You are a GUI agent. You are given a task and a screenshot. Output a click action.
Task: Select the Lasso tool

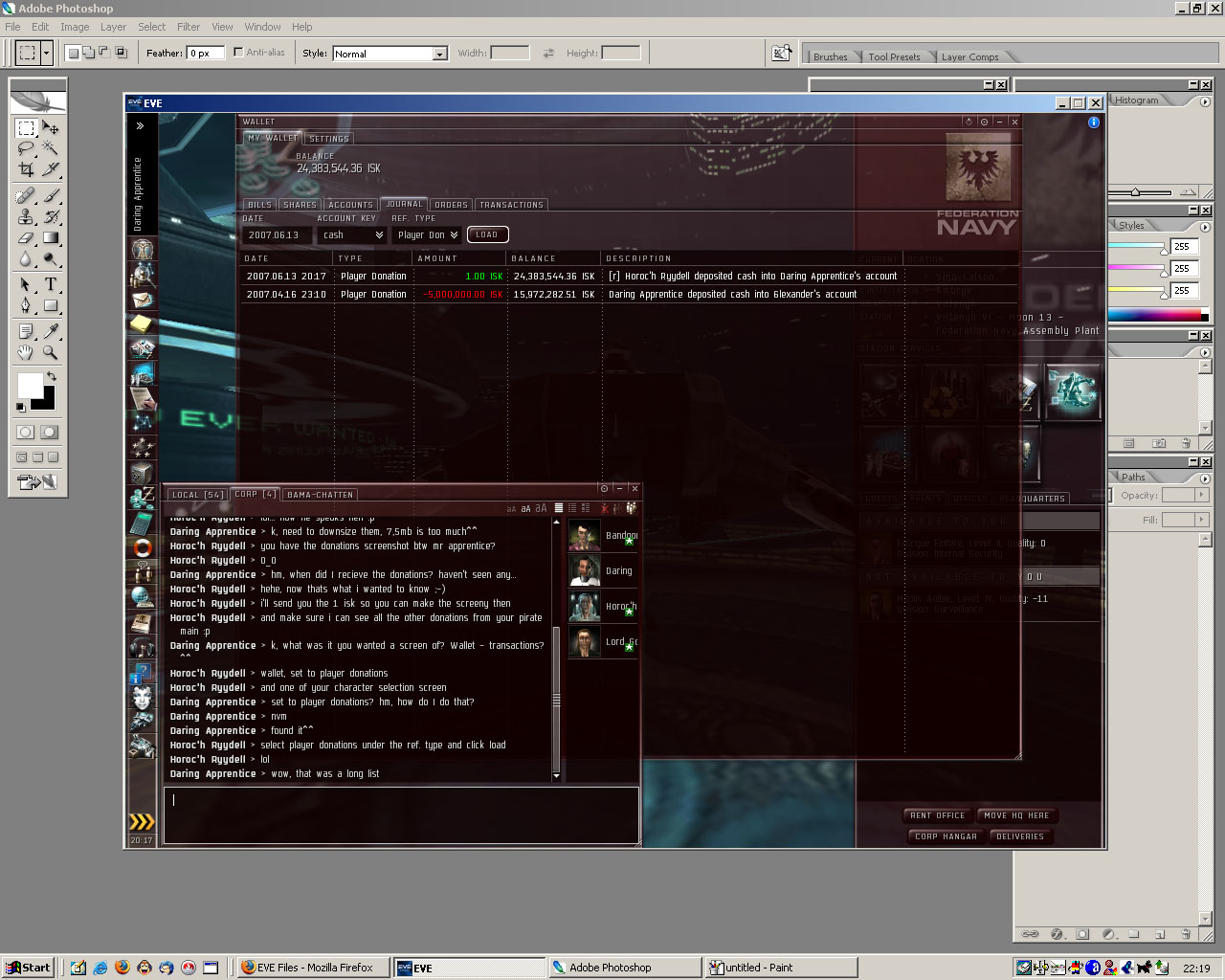[26, 148]
